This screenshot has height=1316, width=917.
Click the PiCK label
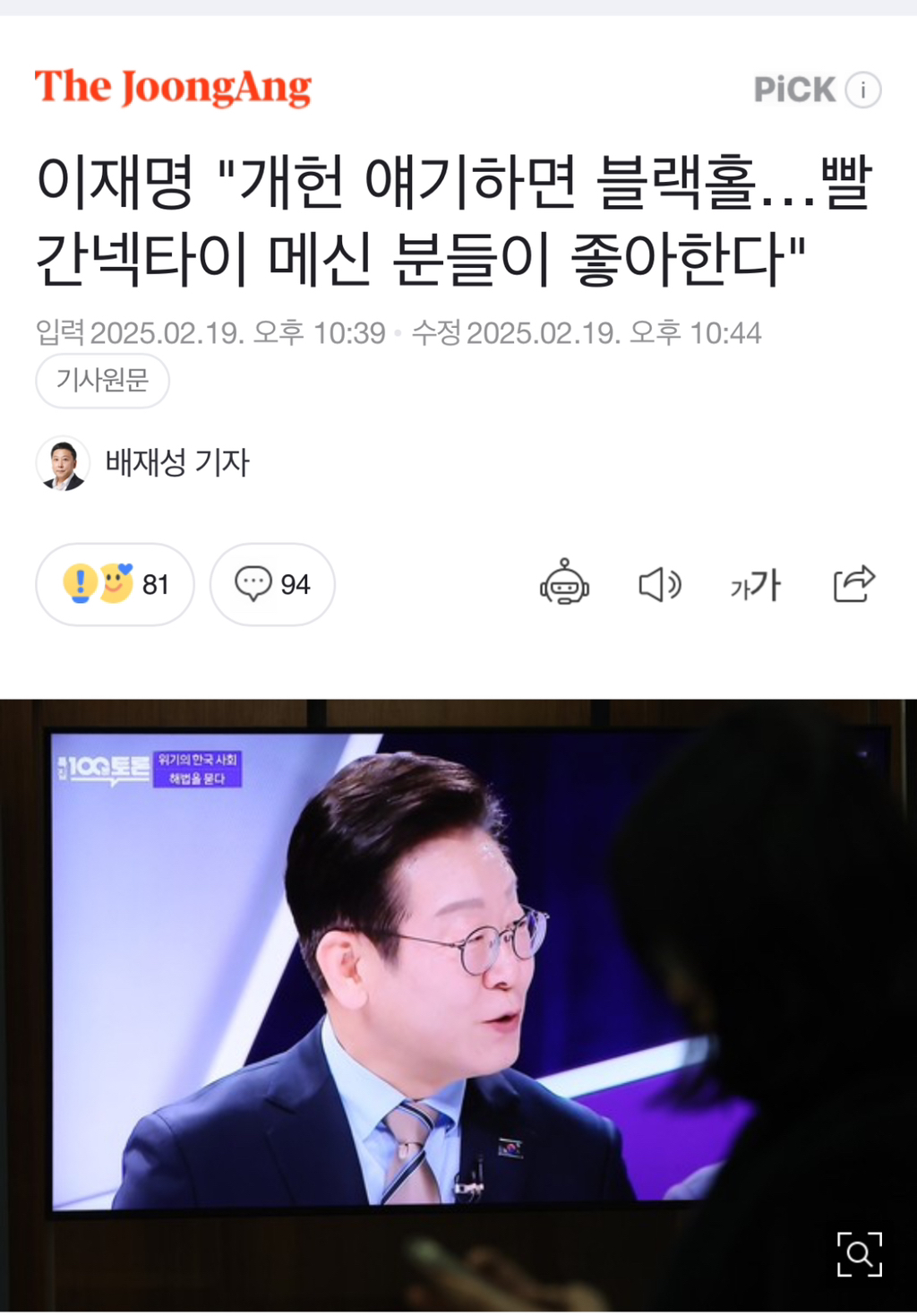click(x=794, y=90)
